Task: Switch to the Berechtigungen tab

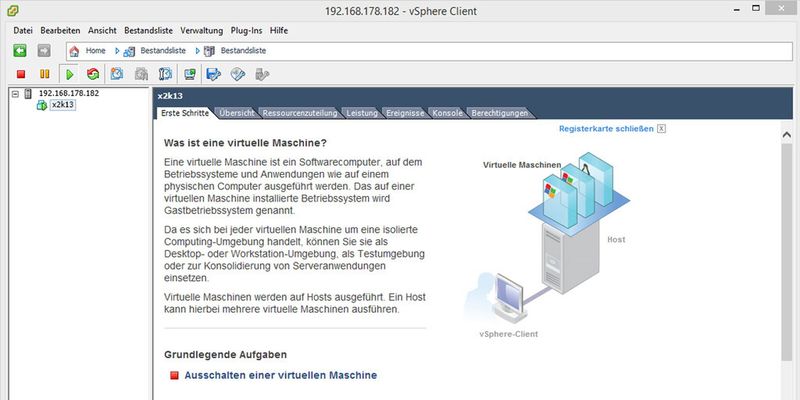Action: (x=499, y=113)
